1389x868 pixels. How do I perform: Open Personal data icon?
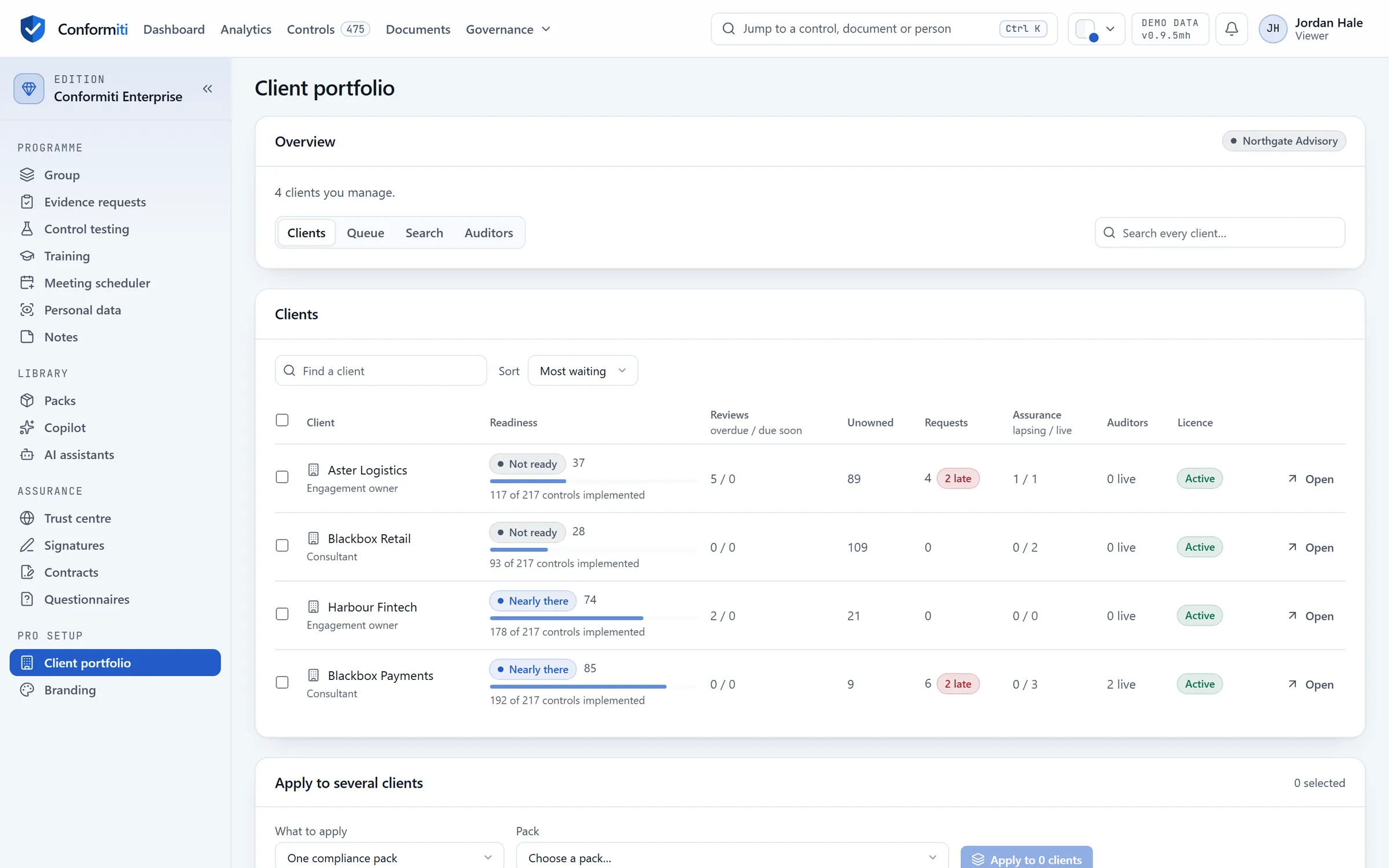[x=27, y=310]
